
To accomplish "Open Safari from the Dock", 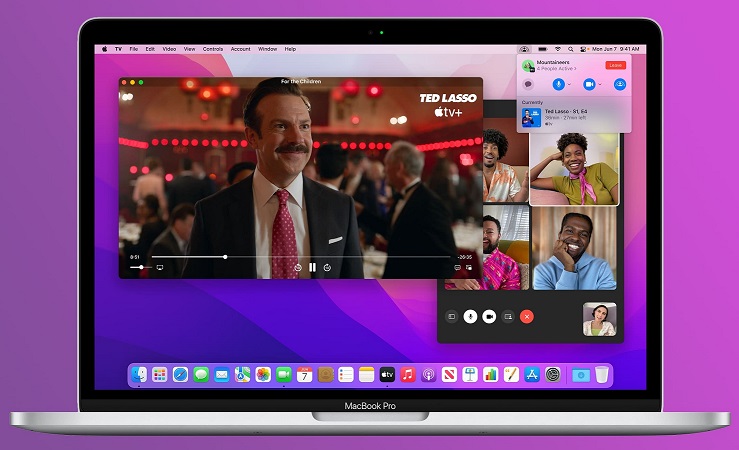I will (x=181, y=375).
